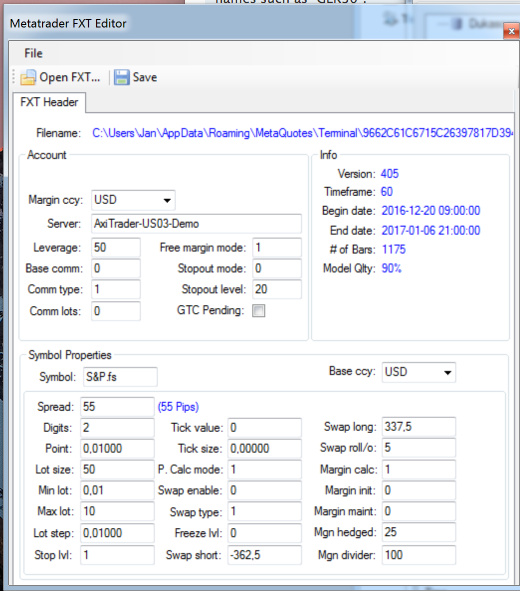
Task: Click the Point input field
Action: pos(117,449)
